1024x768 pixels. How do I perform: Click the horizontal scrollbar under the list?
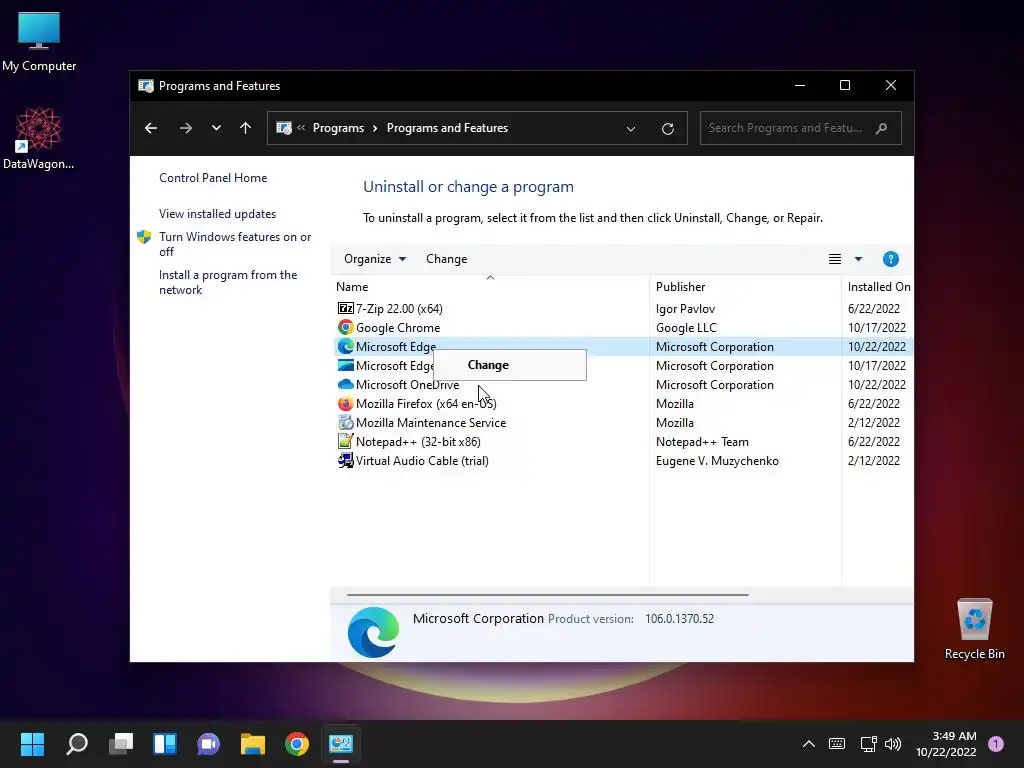pyautogui.click(x=547, y=595)
